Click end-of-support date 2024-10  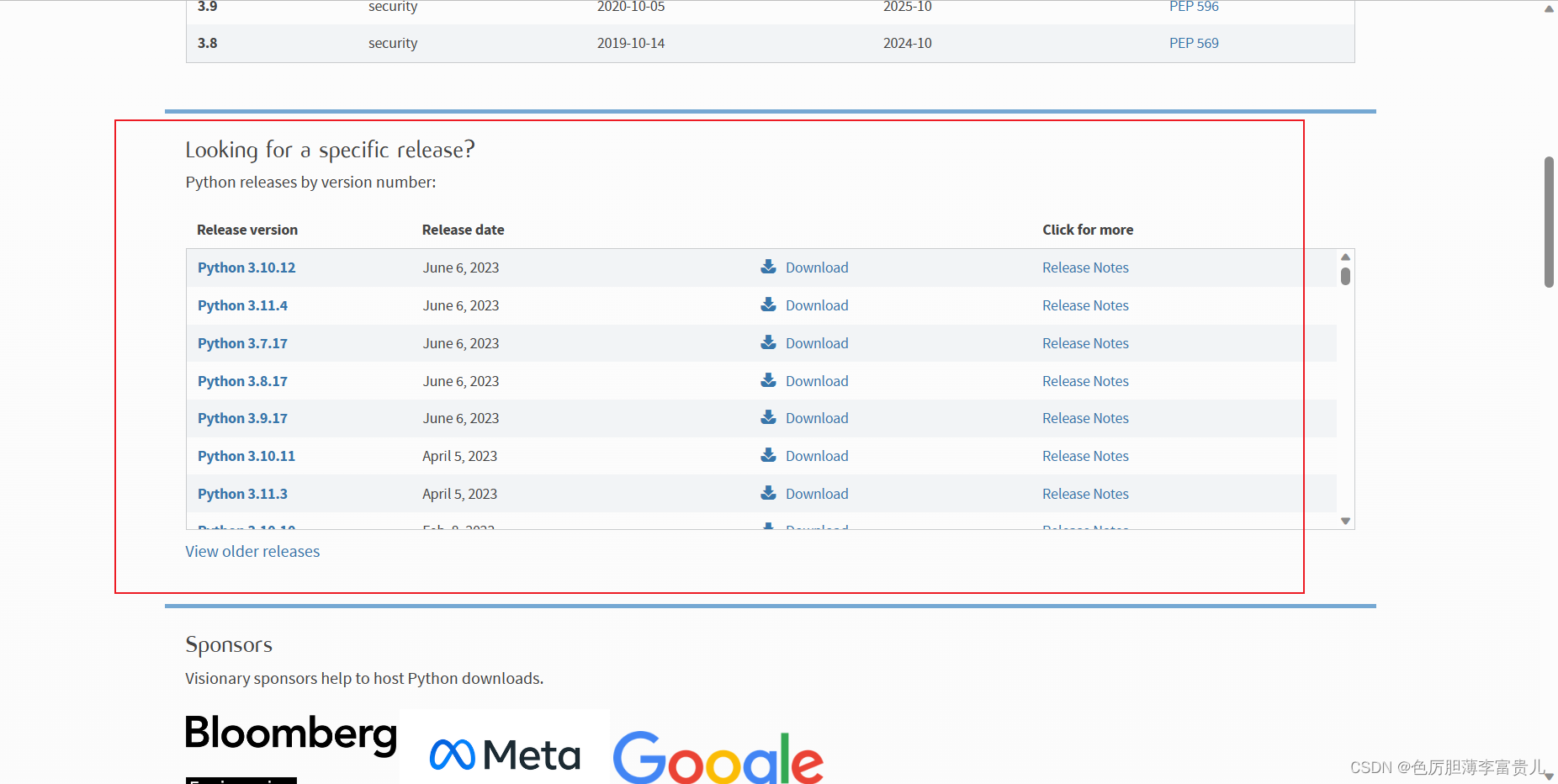(x=908, y=43)
